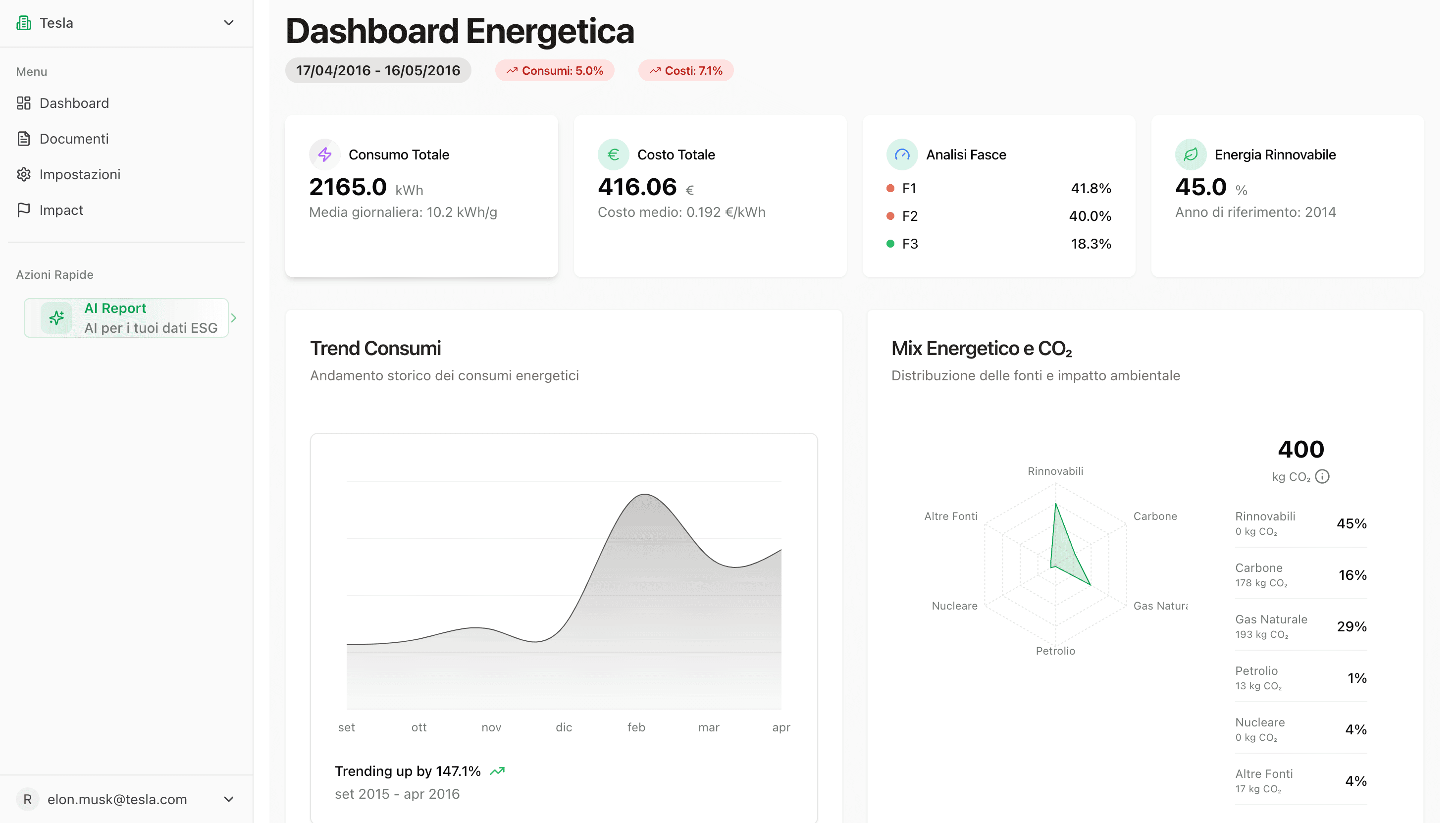Viewport: 1456px width, 823px height.
Task: Click the F1 orange dot indicator
Action: pyautogui.click(x=890, y=188)
